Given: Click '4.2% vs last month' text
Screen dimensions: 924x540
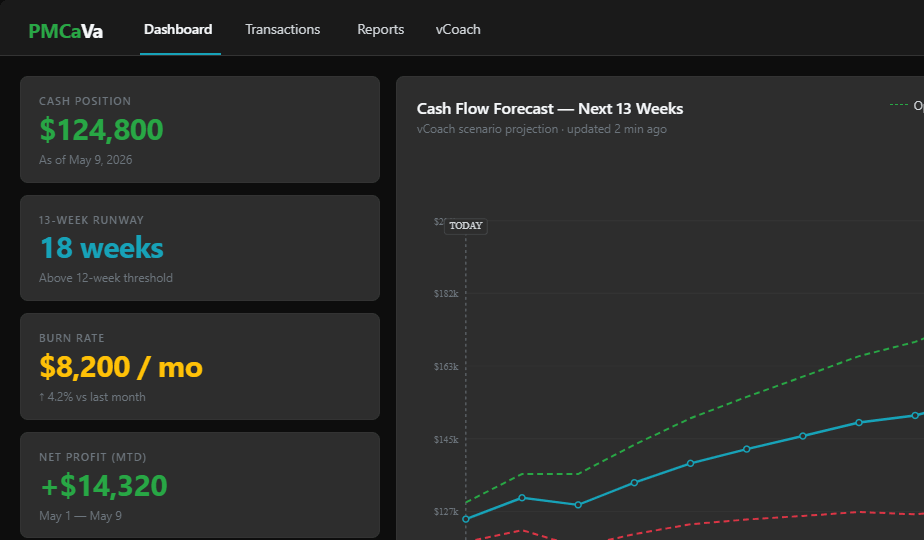Looking at the screenshot, I should (92, 397).
